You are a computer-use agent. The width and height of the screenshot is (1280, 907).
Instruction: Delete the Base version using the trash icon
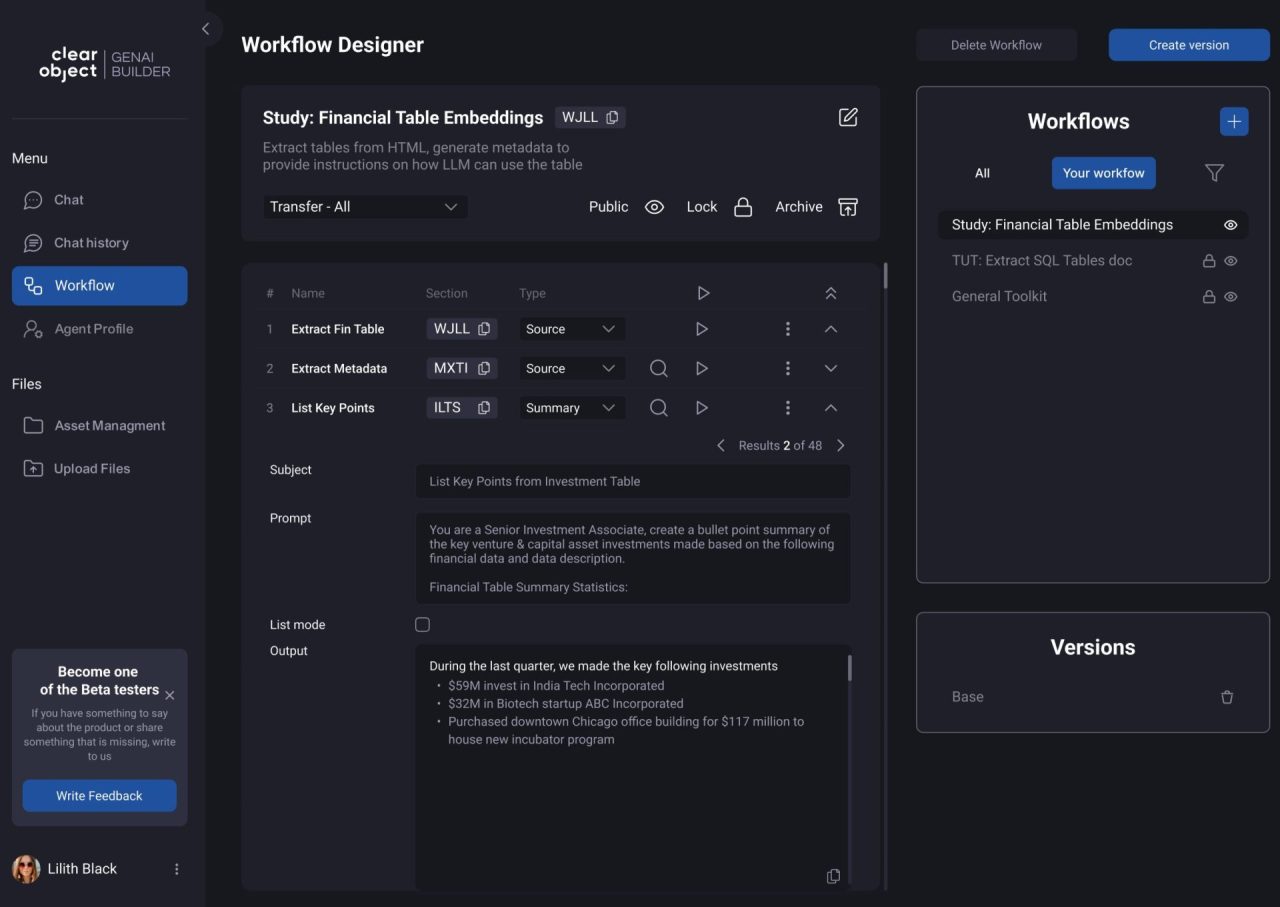(x=1227, y=697)
